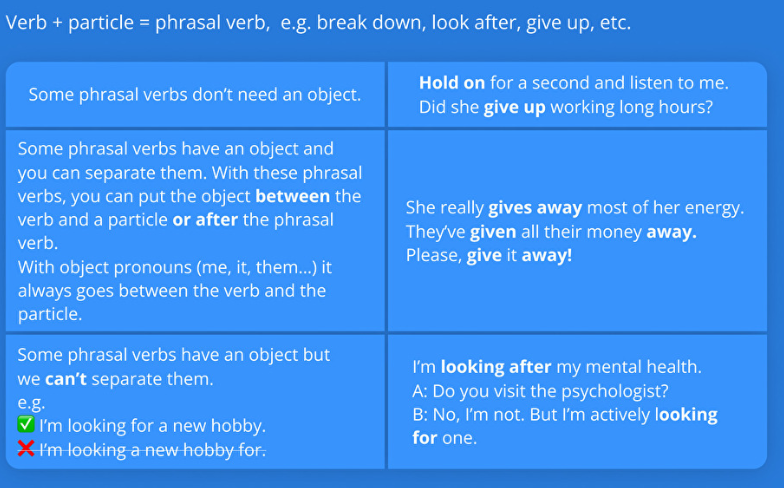
Task: Click the 'e.g.' label in bottom-left cell
Action: point(31,403)
